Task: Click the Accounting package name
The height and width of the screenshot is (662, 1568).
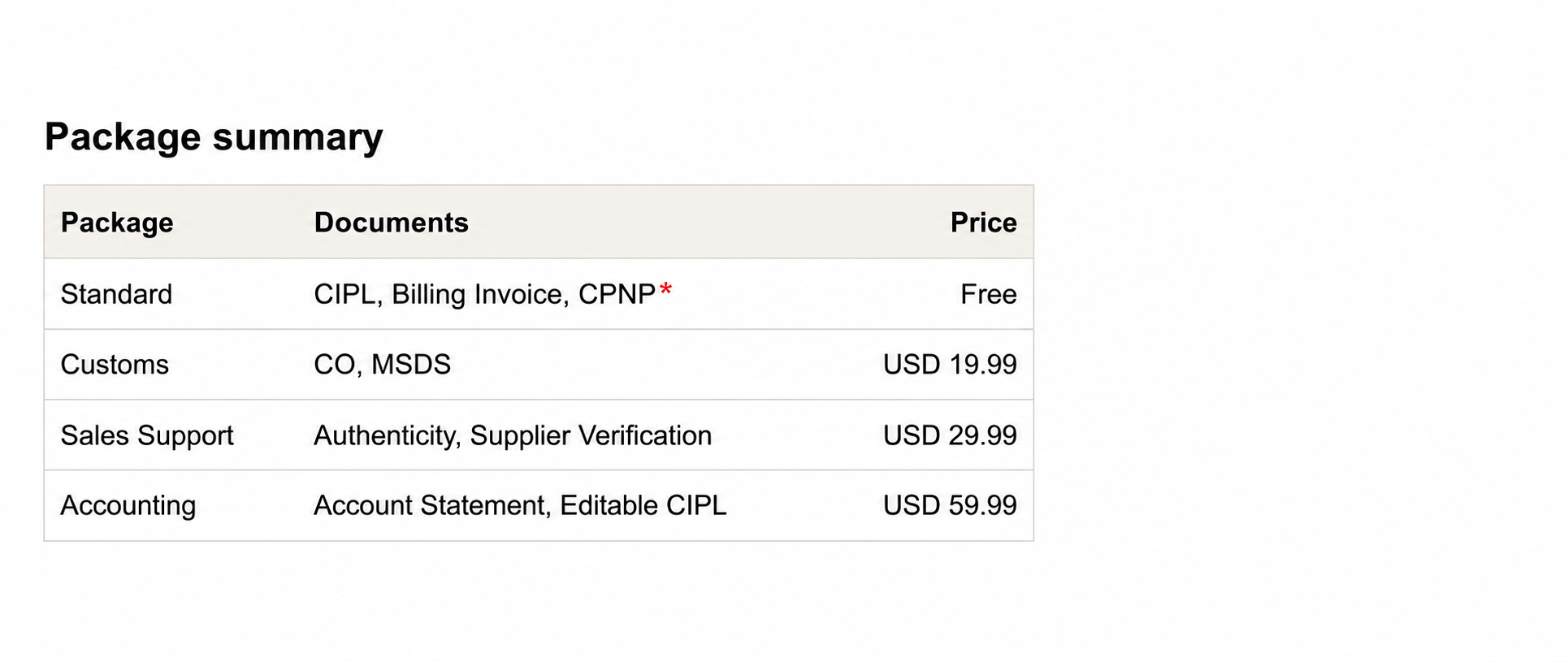Action: pyautogui.click(x=128, y=505)
